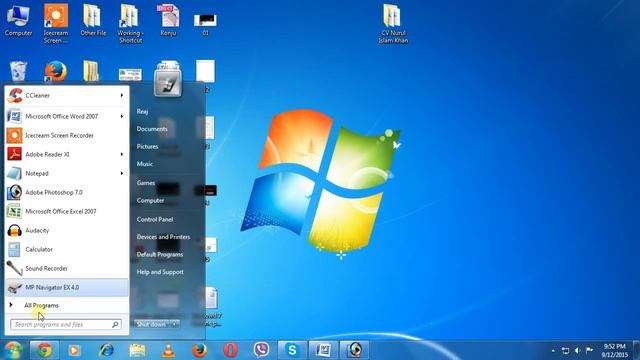Open Google Chrome from taskbar

[x=44, y=350]
